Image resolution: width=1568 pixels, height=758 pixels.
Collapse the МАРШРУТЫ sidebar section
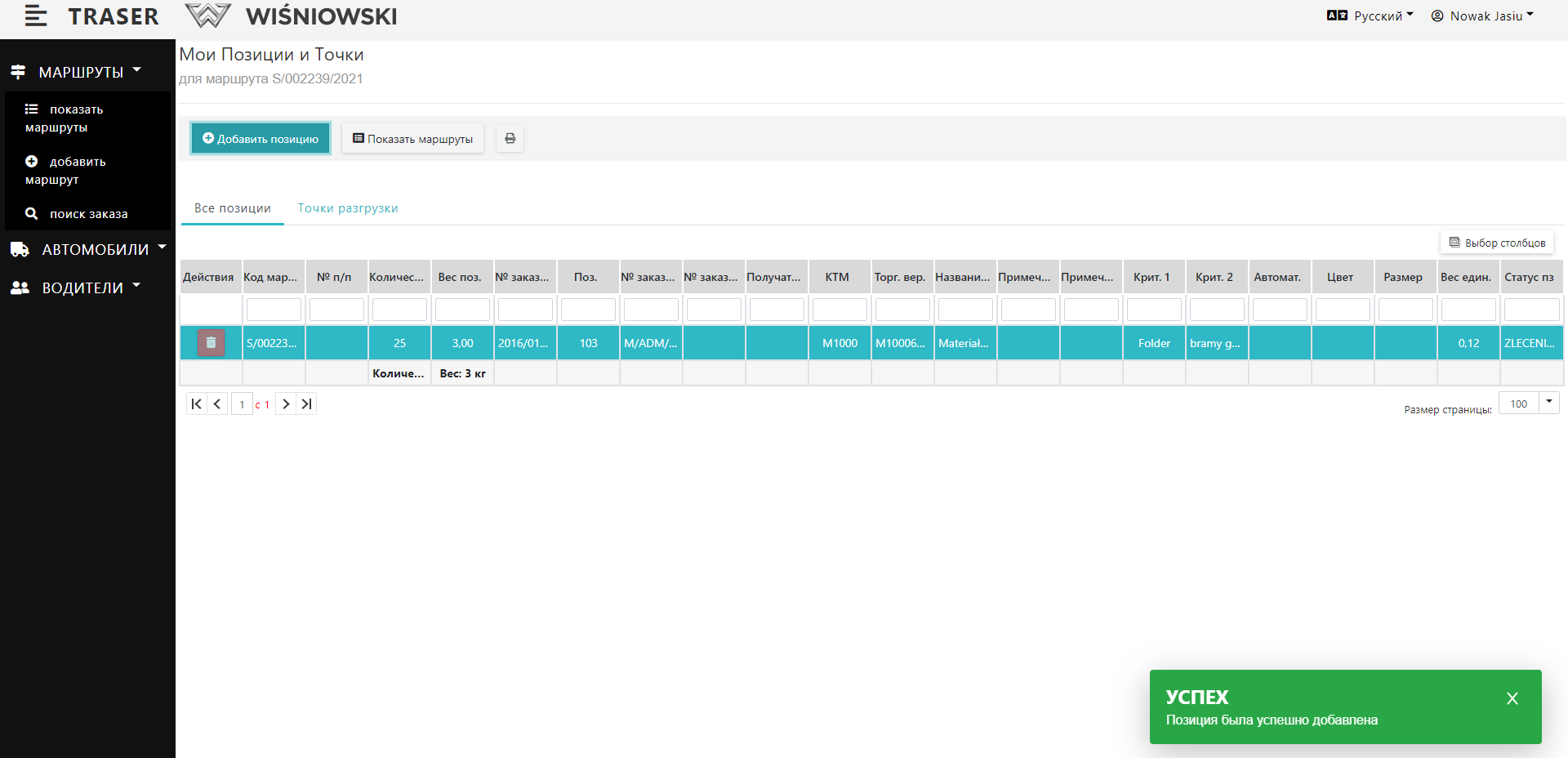click(x=76, y=72)
